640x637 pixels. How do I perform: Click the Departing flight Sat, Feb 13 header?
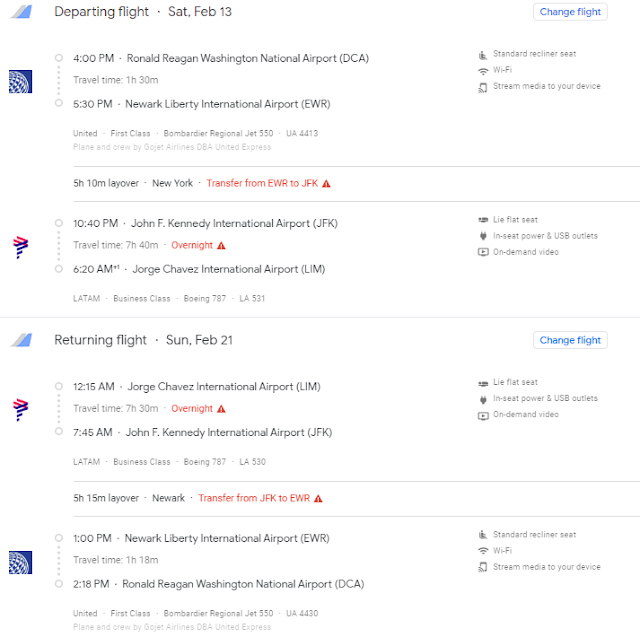pos(143,12)
